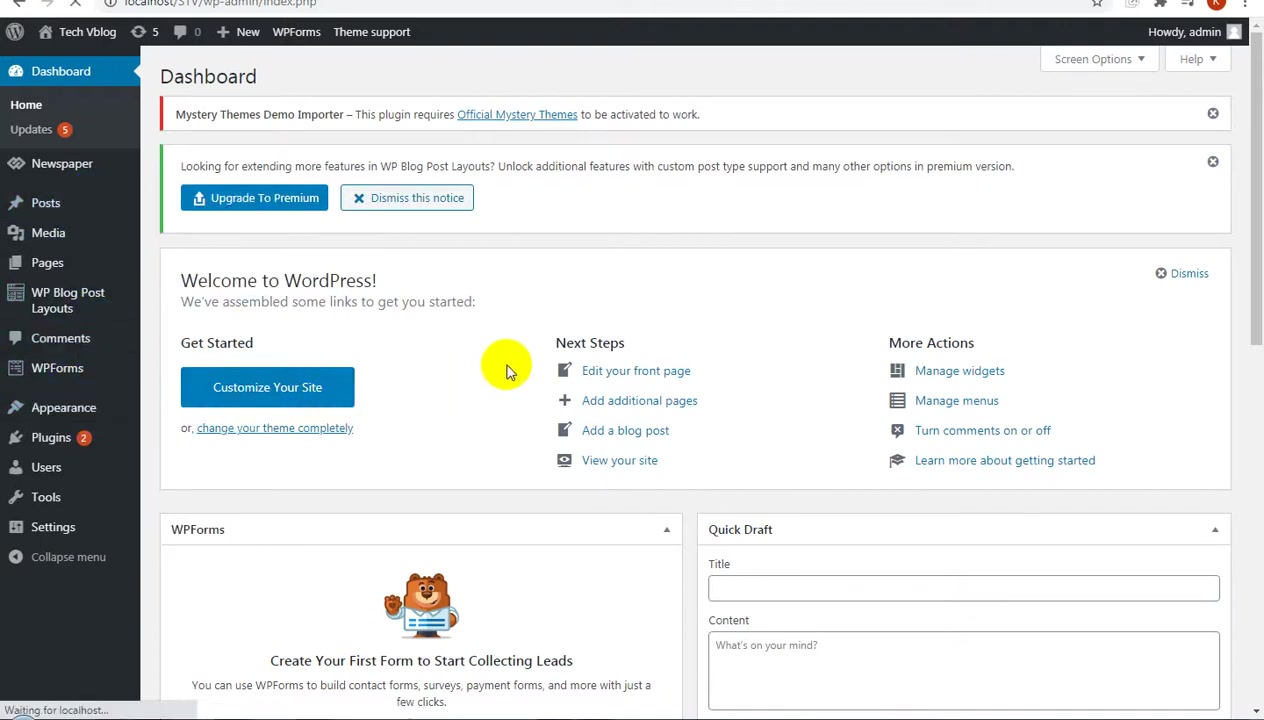Focus the Quick Draft Title field
The width and height of the screenshot is (1264, 720).
tap(964, 588)
